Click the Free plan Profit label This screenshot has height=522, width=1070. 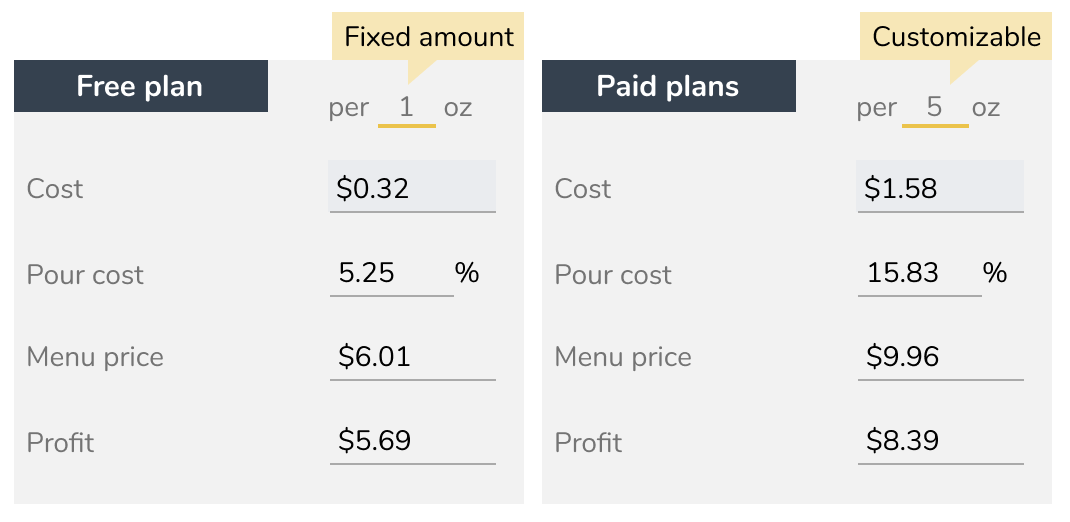tap(60, 443)
